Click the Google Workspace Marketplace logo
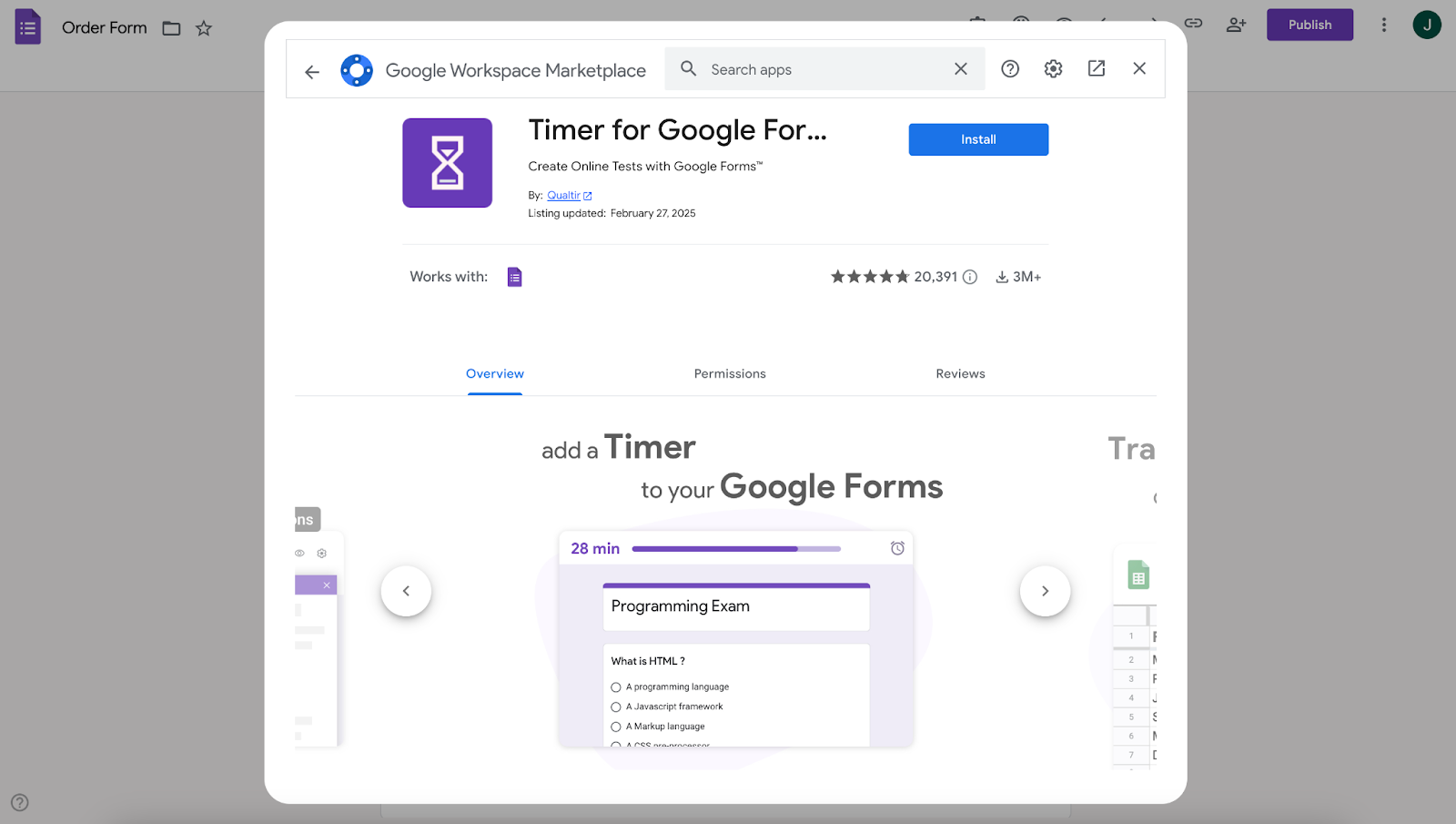 click(357, 70)
